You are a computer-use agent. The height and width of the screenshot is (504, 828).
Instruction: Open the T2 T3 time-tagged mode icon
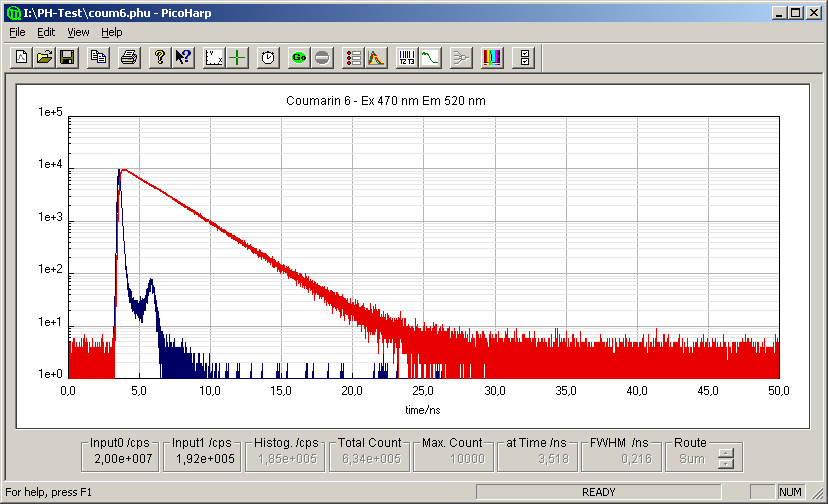click(406, 58)
